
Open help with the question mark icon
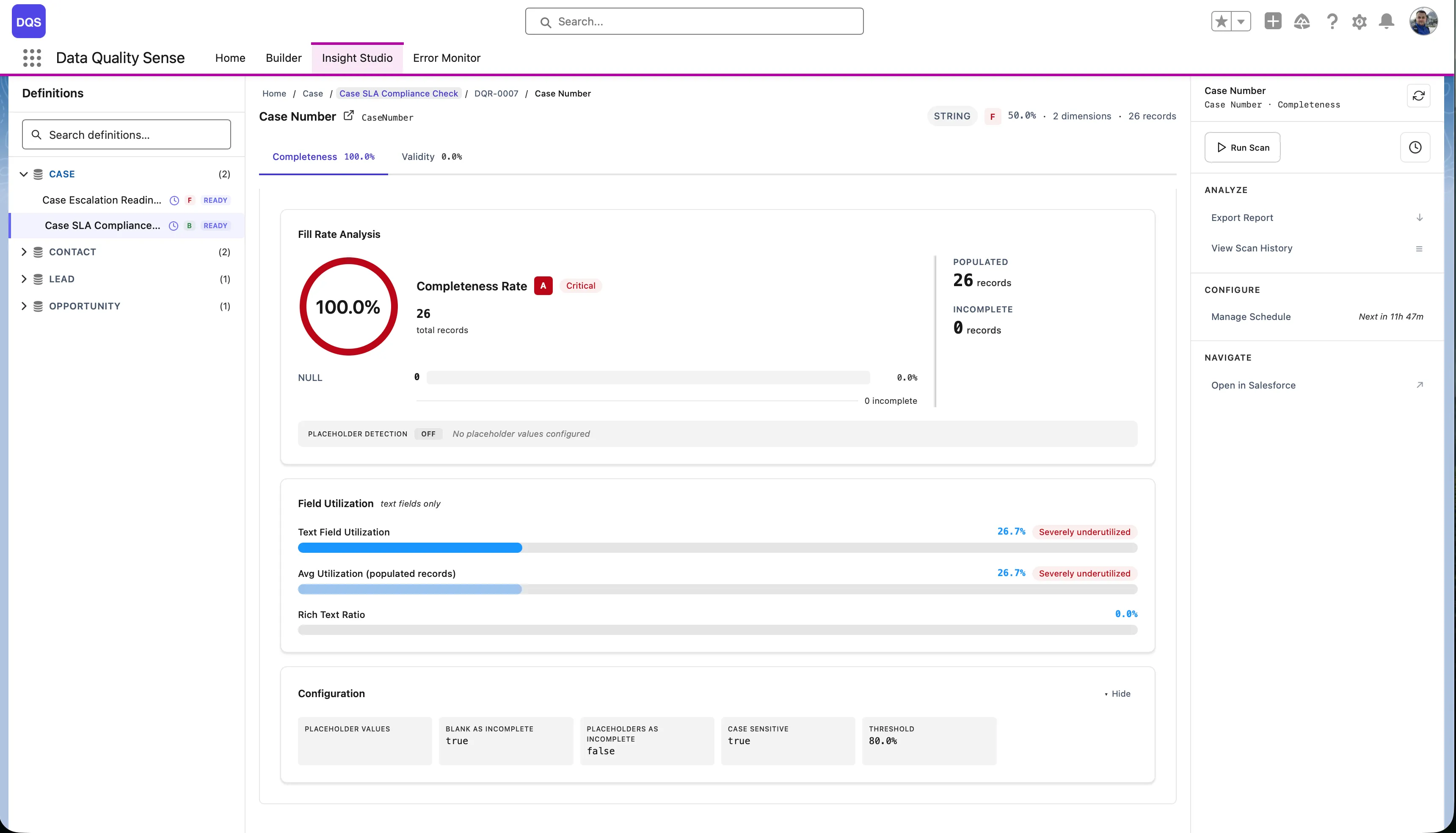click(1332, 21)
